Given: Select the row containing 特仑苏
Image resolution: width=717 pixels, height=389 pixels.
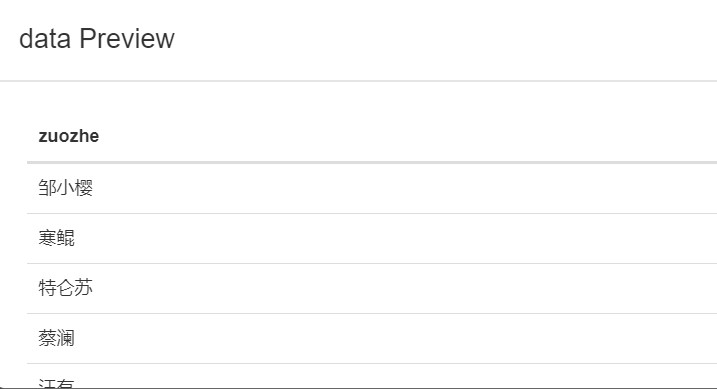Looking at the screenshot, I should tap(372, 288).
